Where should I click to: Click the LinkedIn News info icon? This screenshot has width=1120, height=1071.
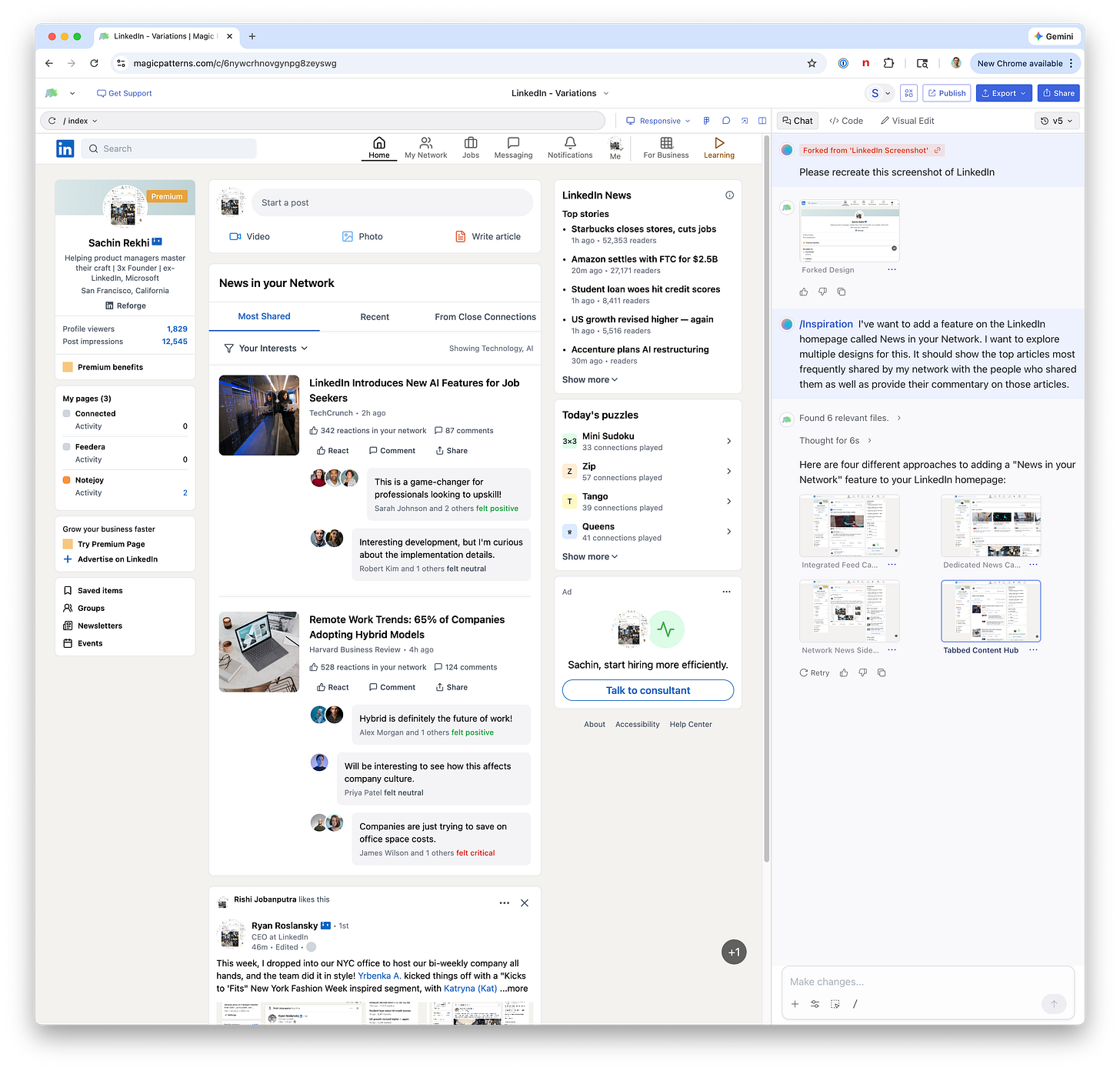tap(729, 195)
